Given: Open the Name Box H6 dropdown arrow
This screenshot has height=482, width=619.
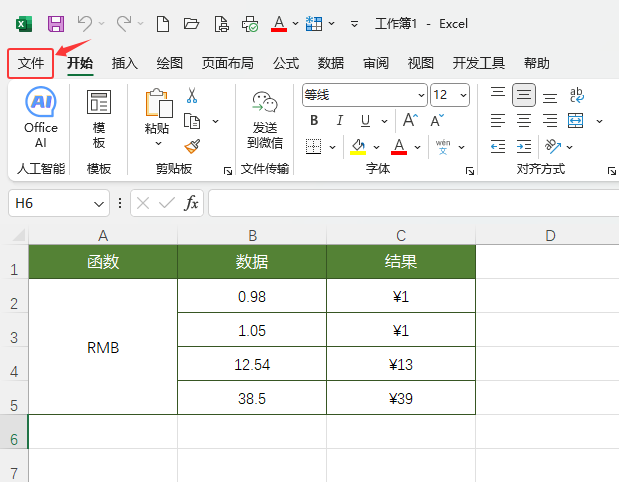Looking at the screenshot, I should (99, 204).
